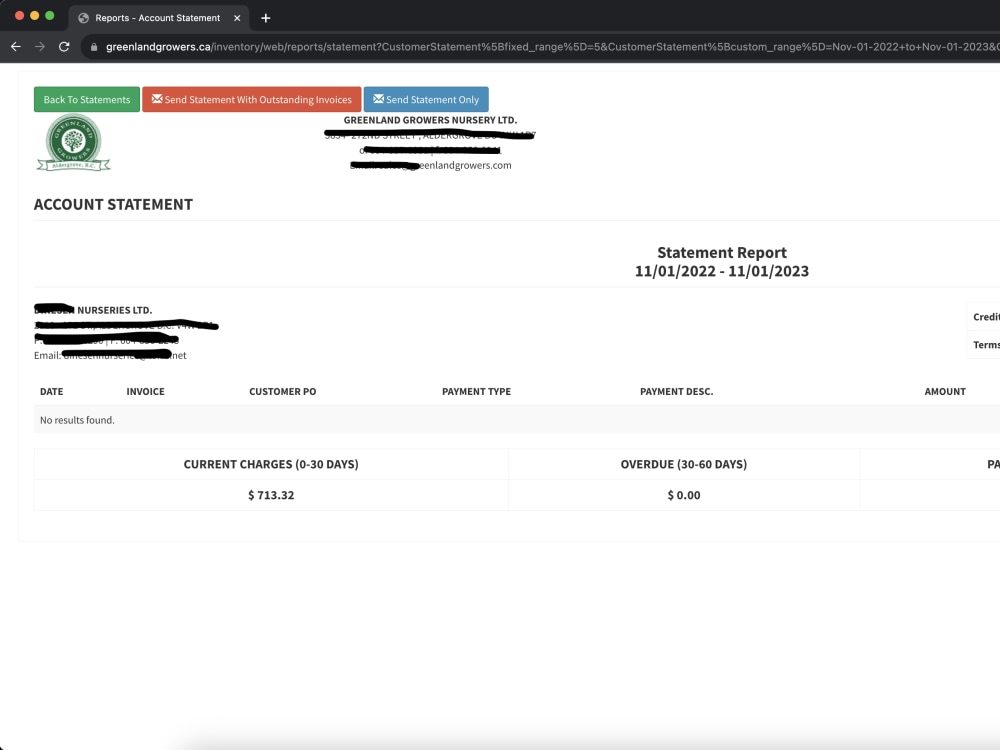
Task: Click the Statement Report title
Action: [722, 253]
